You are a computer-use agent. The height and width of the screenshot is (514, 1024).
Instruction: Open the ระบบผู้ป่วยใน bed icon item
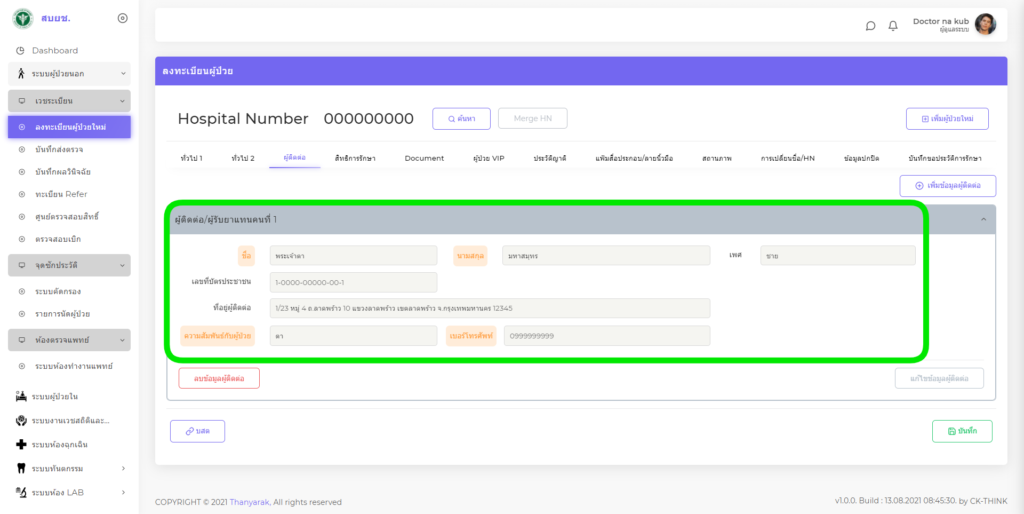click(68, 397)
